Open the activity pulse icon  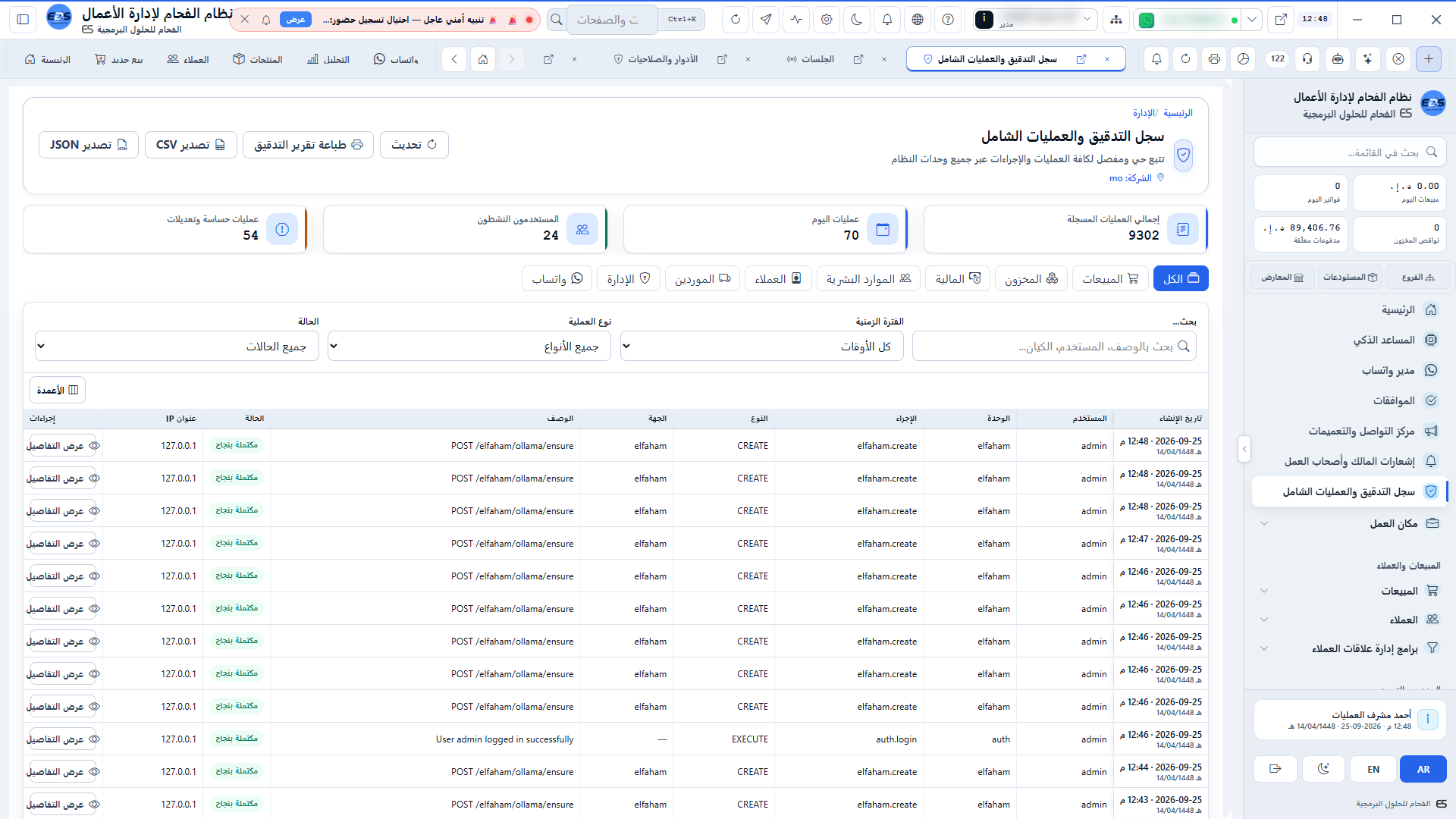click(796, 20)
